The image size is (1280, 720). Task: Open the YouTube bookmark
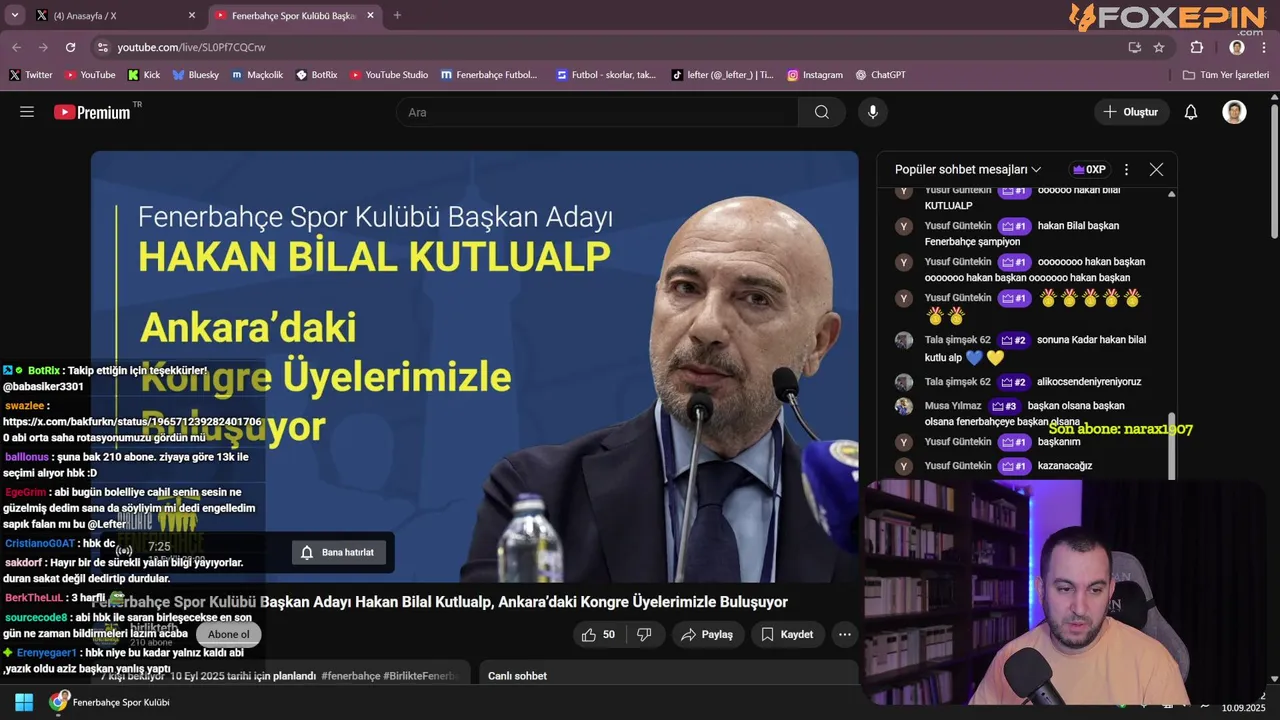[x=90, y=75]
